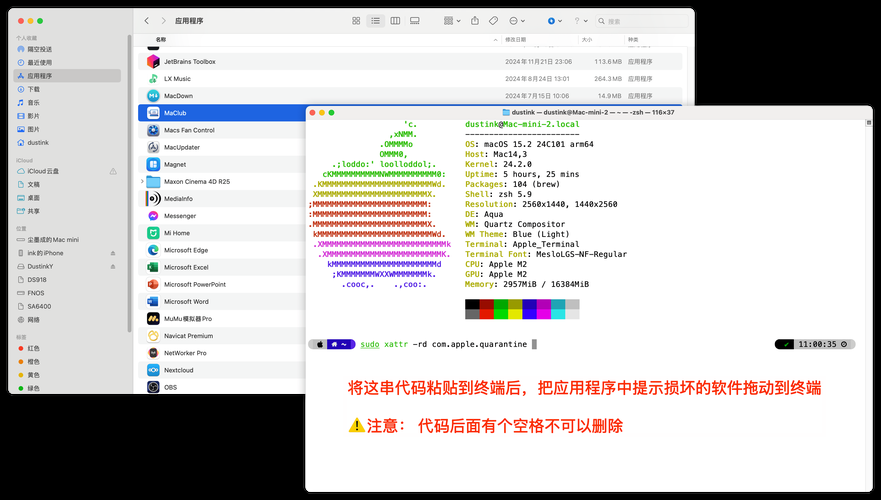Sort the list by 修改日期 column
Viewport: 881px width, 500px height.
click(x=515, y=39)
